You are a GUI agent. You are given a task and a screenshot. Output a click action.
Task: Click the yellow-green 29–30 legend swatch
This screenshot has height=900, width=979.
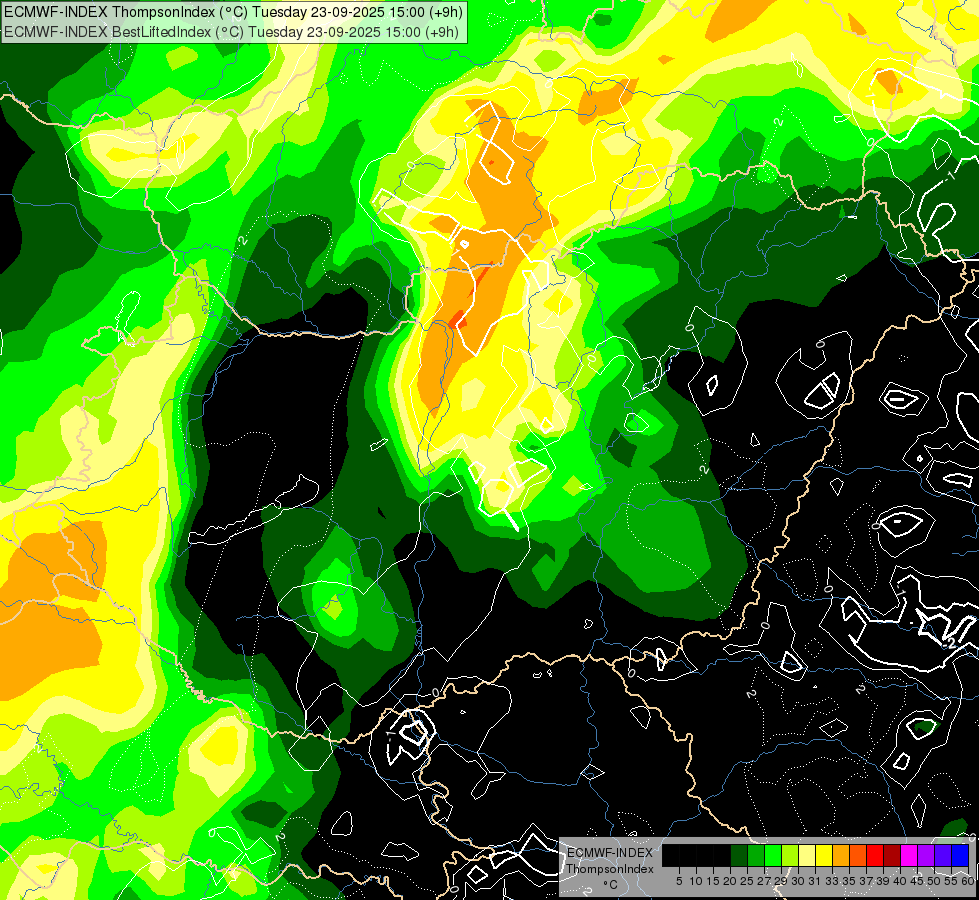pos(790,855)
